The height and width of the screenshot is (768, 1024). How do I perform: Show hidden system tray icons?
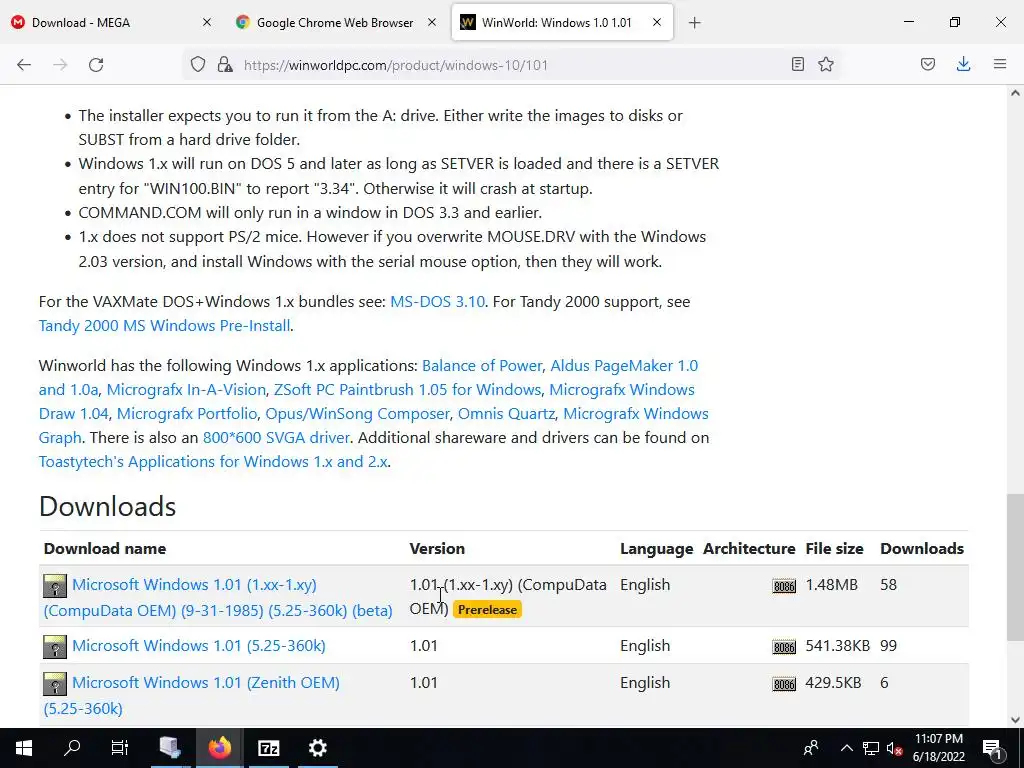[846, 748]
